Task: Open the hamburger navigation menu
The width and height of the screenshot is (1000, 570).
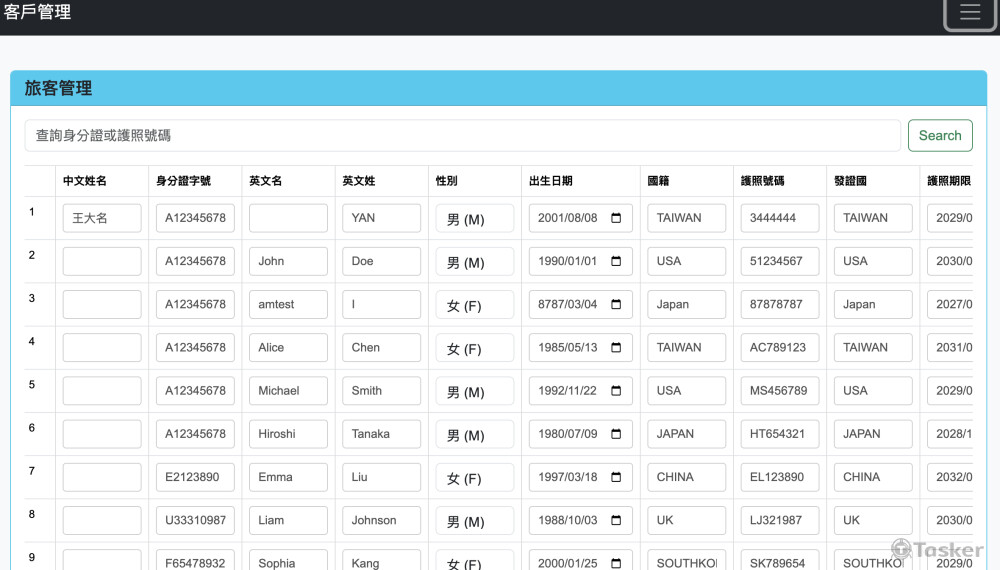Action: [970, 12]
